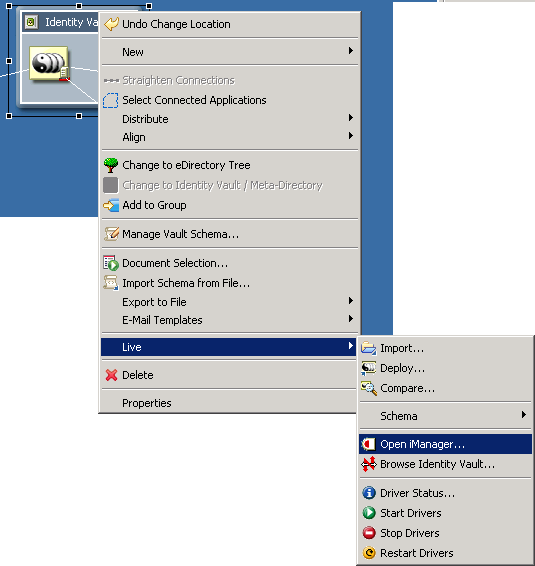Open Schema in the Live submenu

[x=445, y=416]
